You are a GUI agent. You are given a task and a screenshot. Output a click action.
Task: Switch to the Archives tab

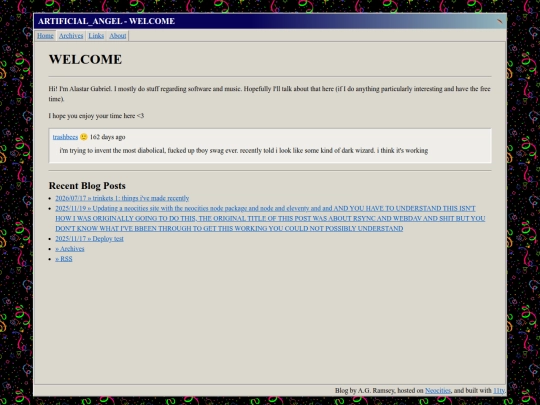coord(71,35)
